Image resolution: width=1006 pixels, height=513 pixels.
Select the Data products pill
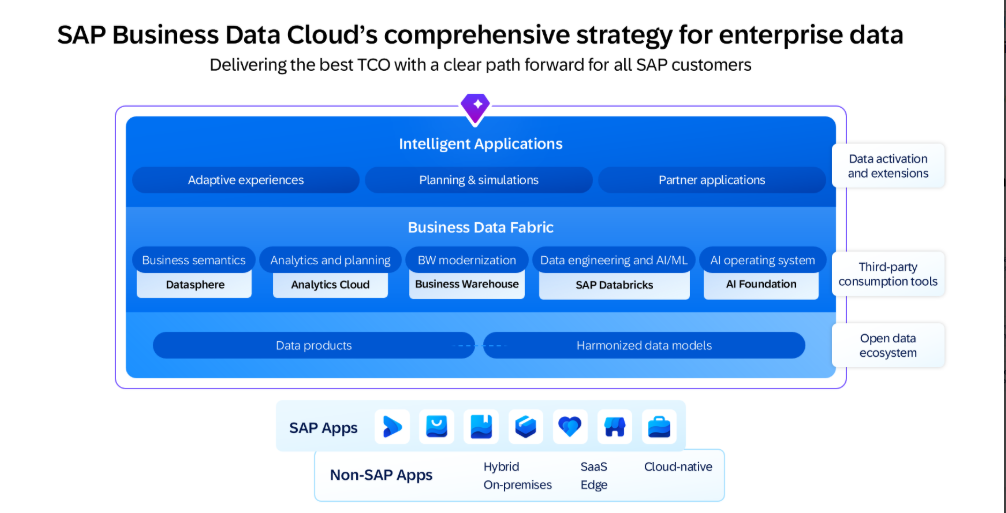pyautogui.click(x=314, y=346)
